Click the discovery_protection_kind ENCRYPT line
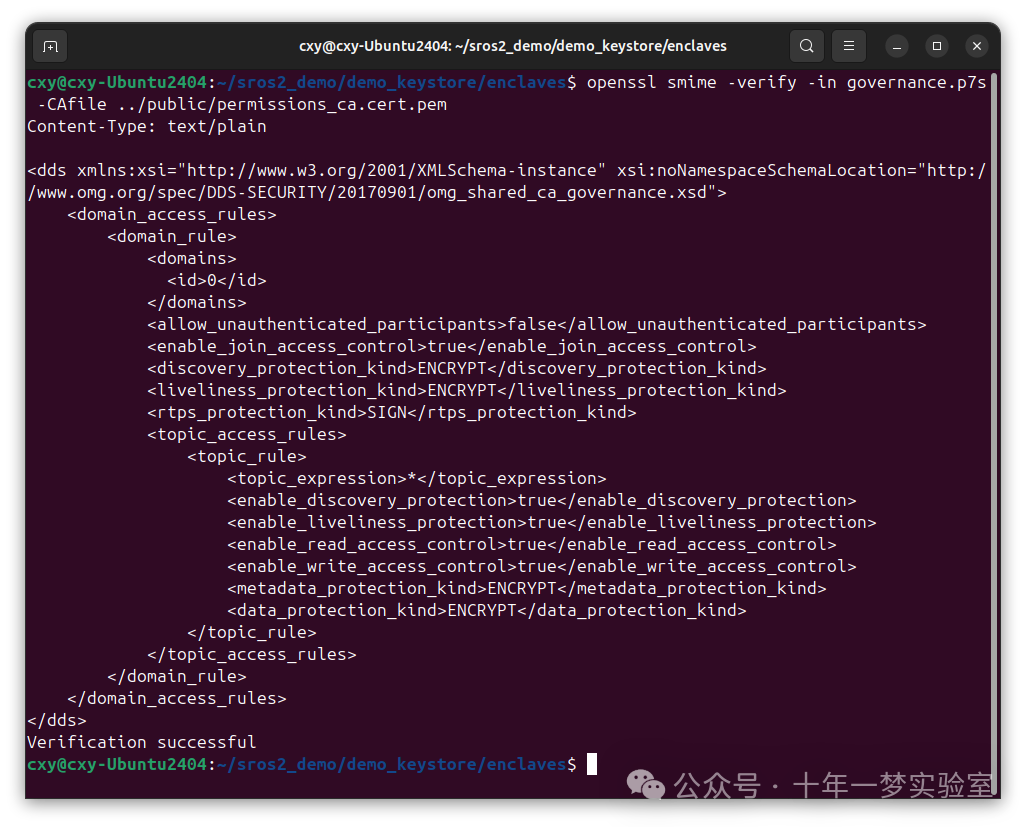The height and width of the screenshot is (827, 1026). tap(457, 368)
